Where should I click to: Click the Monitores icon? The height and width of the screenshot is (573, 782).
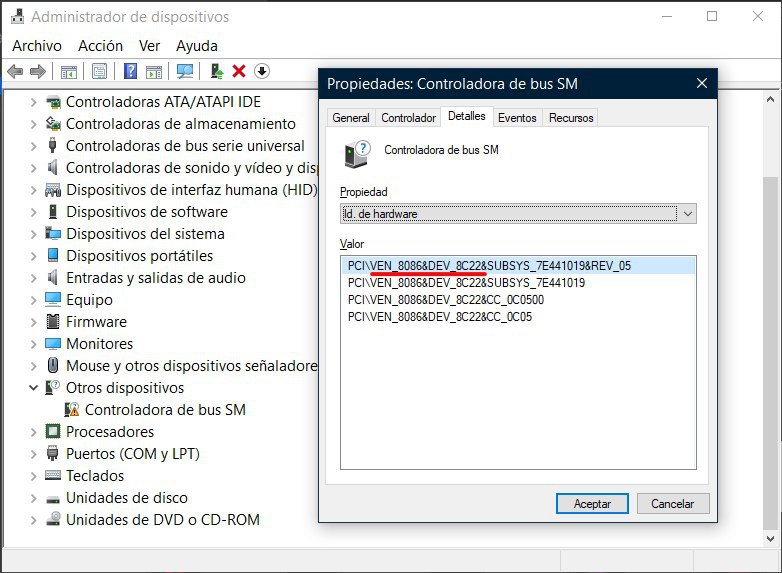point(53,344)
